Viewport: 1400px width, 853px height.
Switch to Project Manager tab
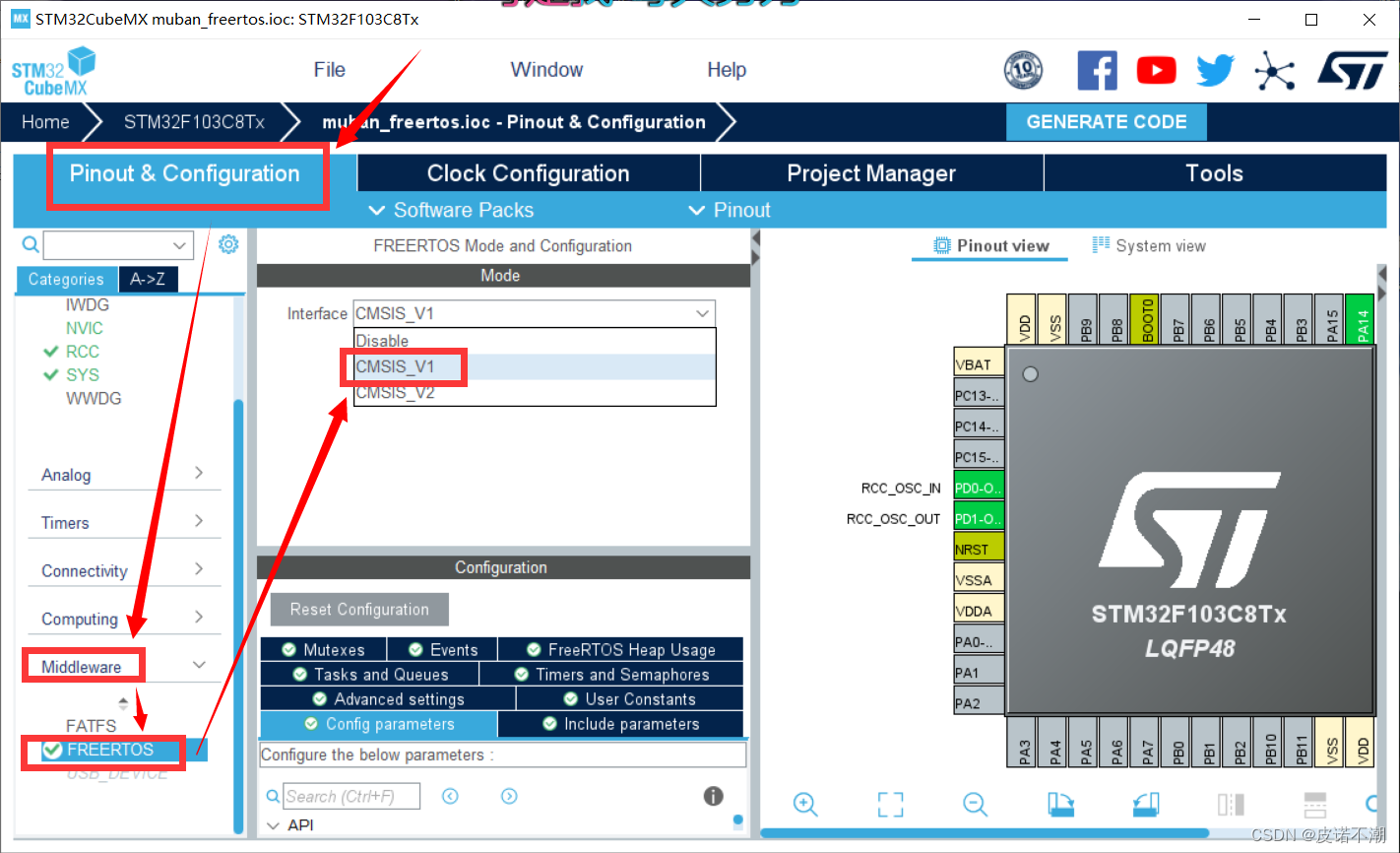[871, 174]
